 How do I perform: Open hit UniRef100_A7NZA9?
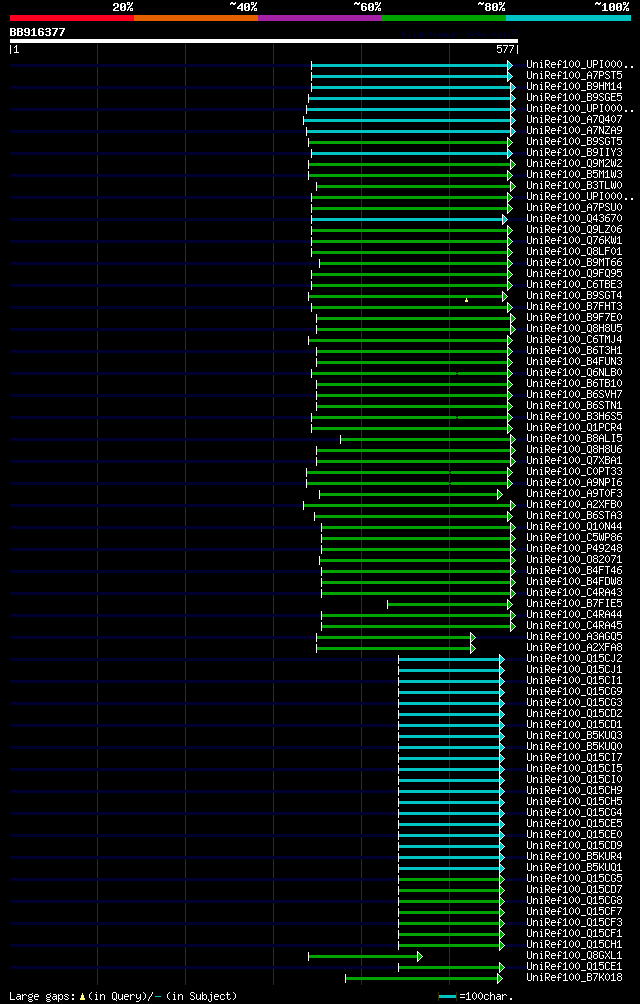574,130
